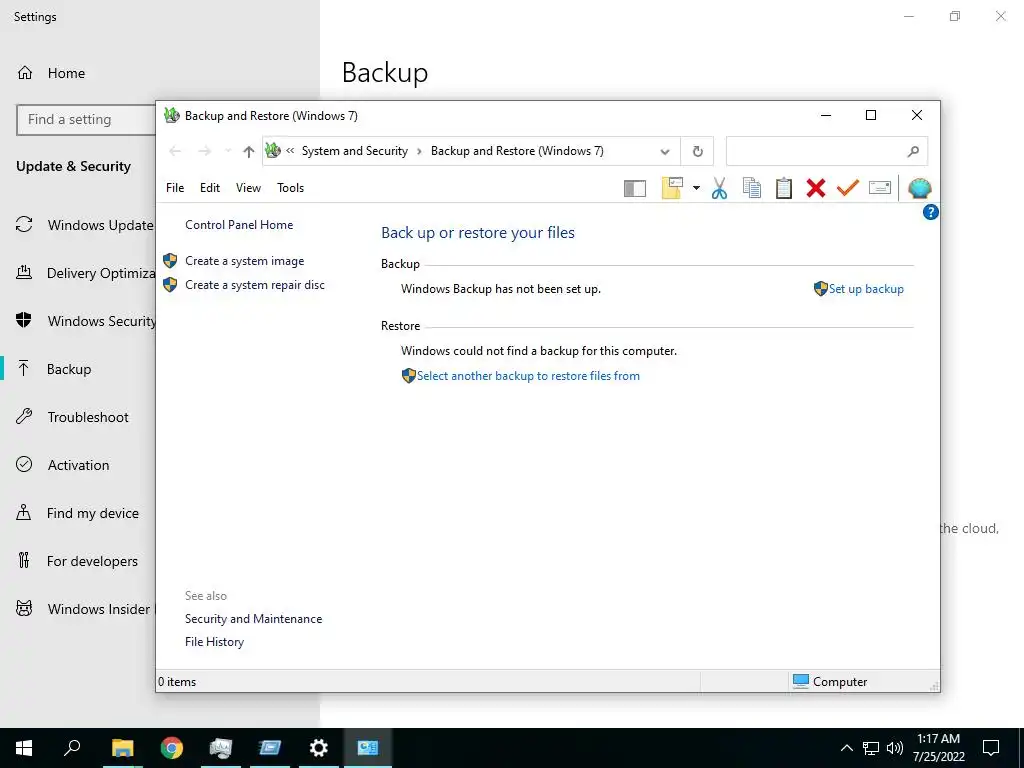Open File Explorer from taskbar
This screenshot has width=1024, height=768.
point(122,748)
